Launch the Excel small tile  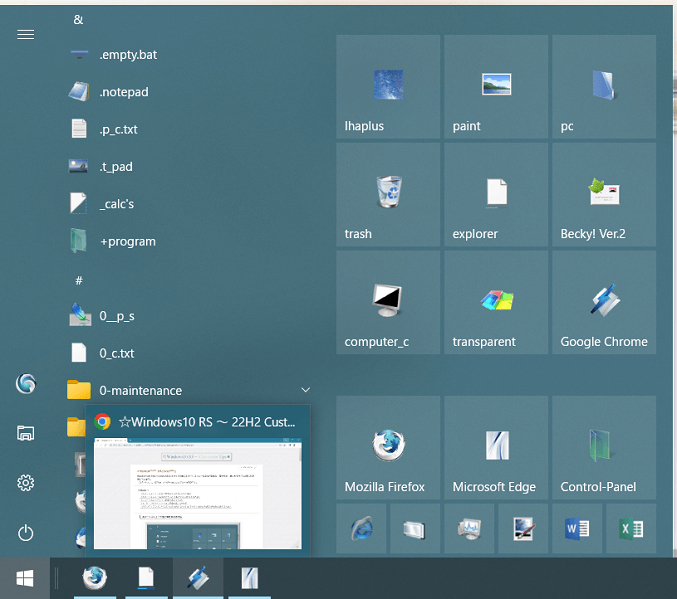pyautogui.click(x=631, y=529)
